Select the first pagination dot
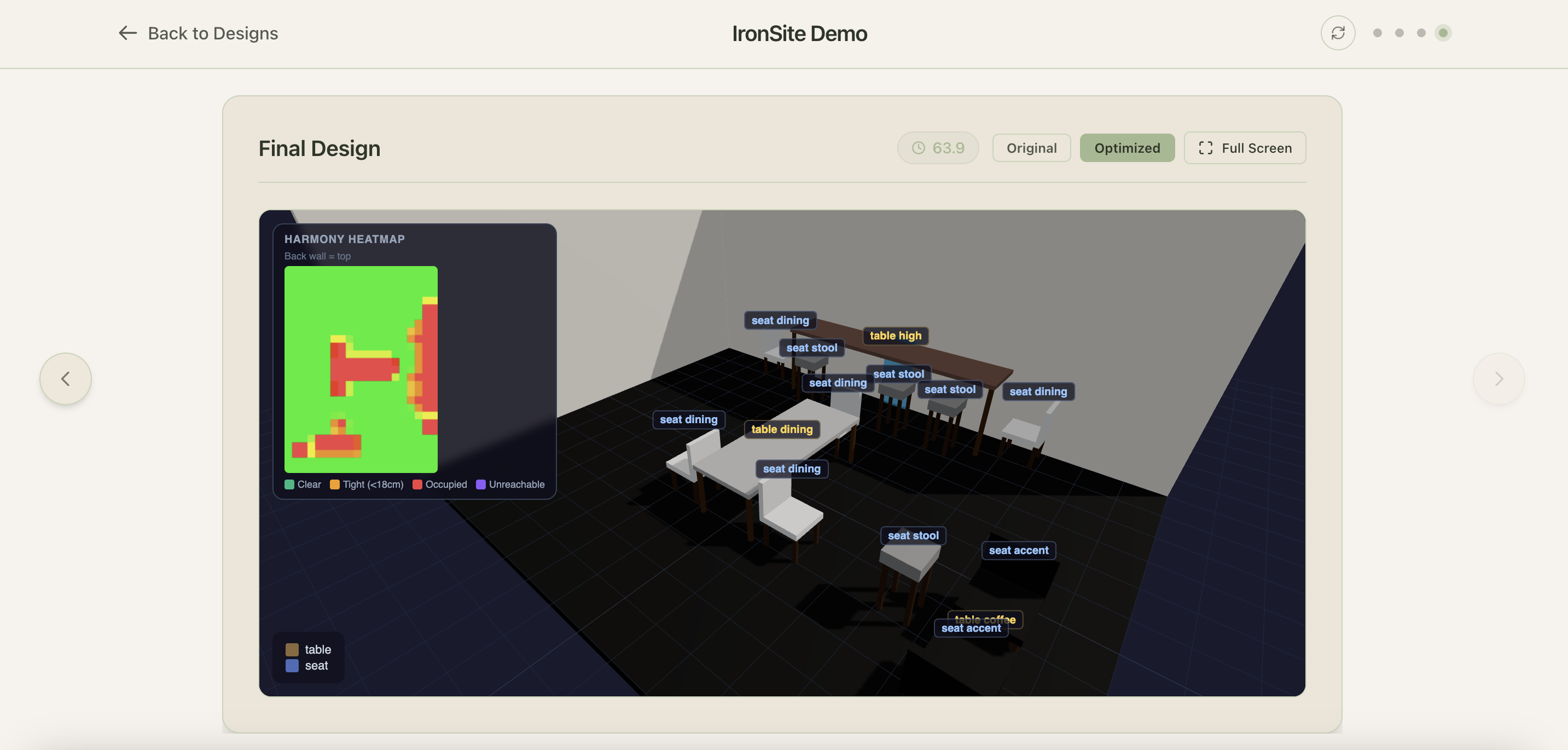The height and width of the screenshot is (750, 1568). click(1378, 33)
